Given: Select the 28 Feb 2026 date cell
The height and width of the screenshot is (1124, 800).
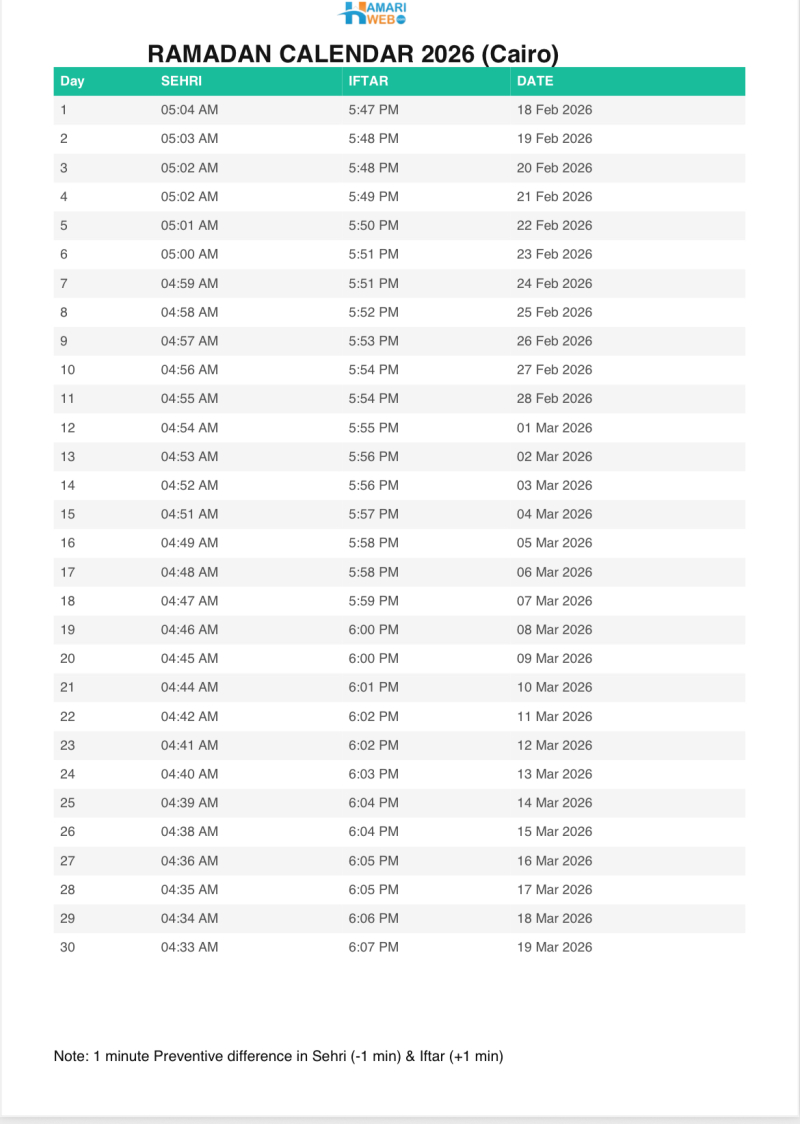Looking at the screenshot, I should 554,398.
